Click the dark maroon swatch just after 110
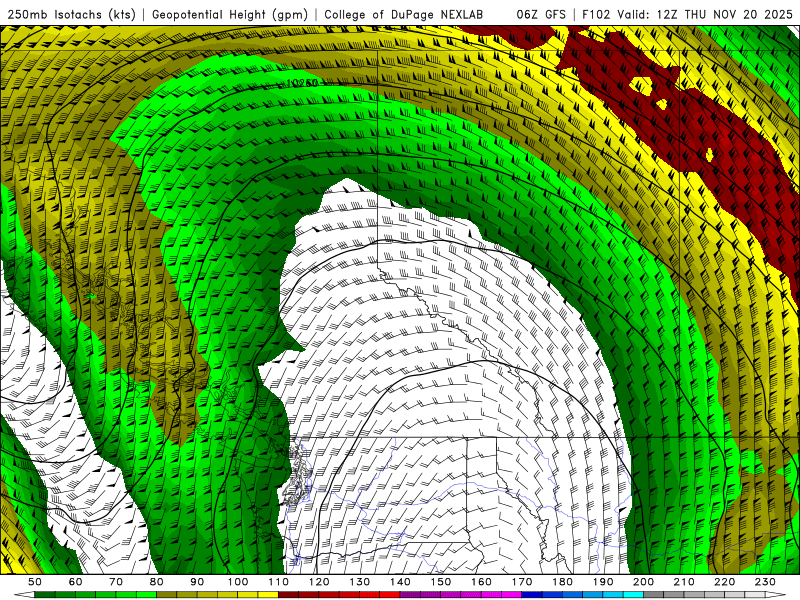 [x=289, y=595]
